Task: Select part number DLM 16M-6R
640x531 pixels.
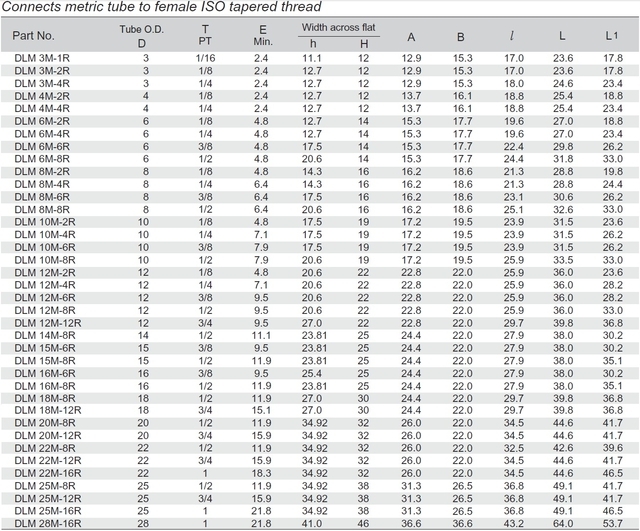Action: click(45, 373)
